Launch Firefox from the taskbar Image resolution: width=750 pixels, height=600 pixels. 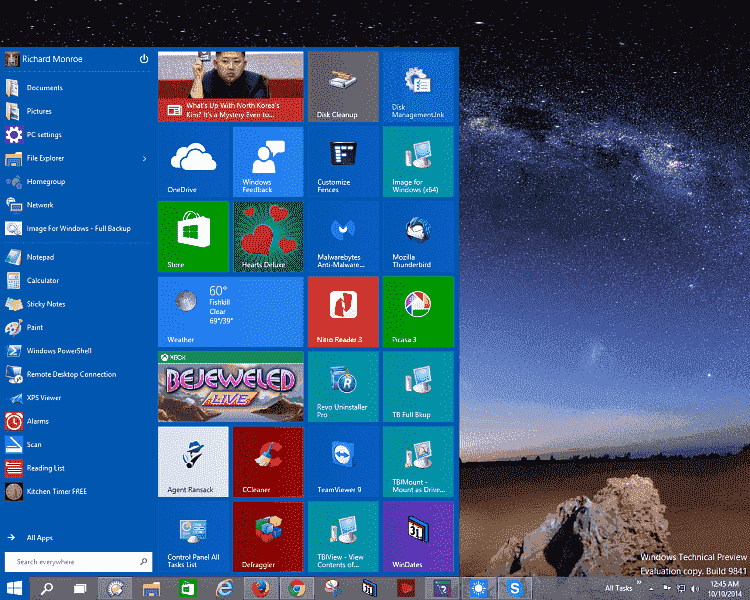pos(260,589)
